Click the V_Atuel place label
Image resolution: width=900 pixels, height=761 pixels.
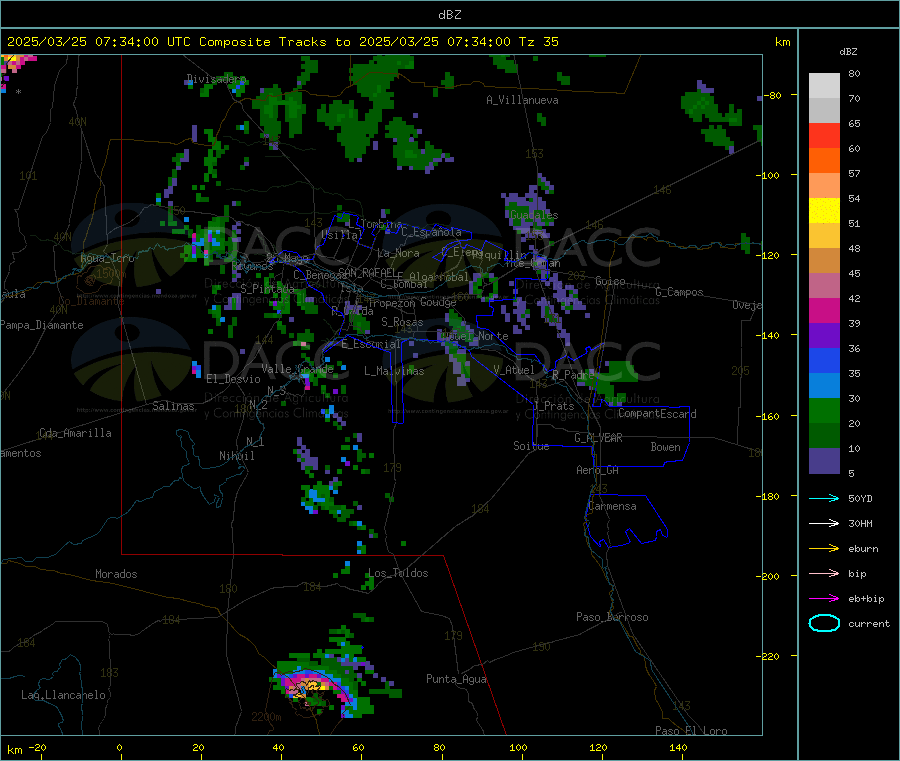[x=514, y=370]
